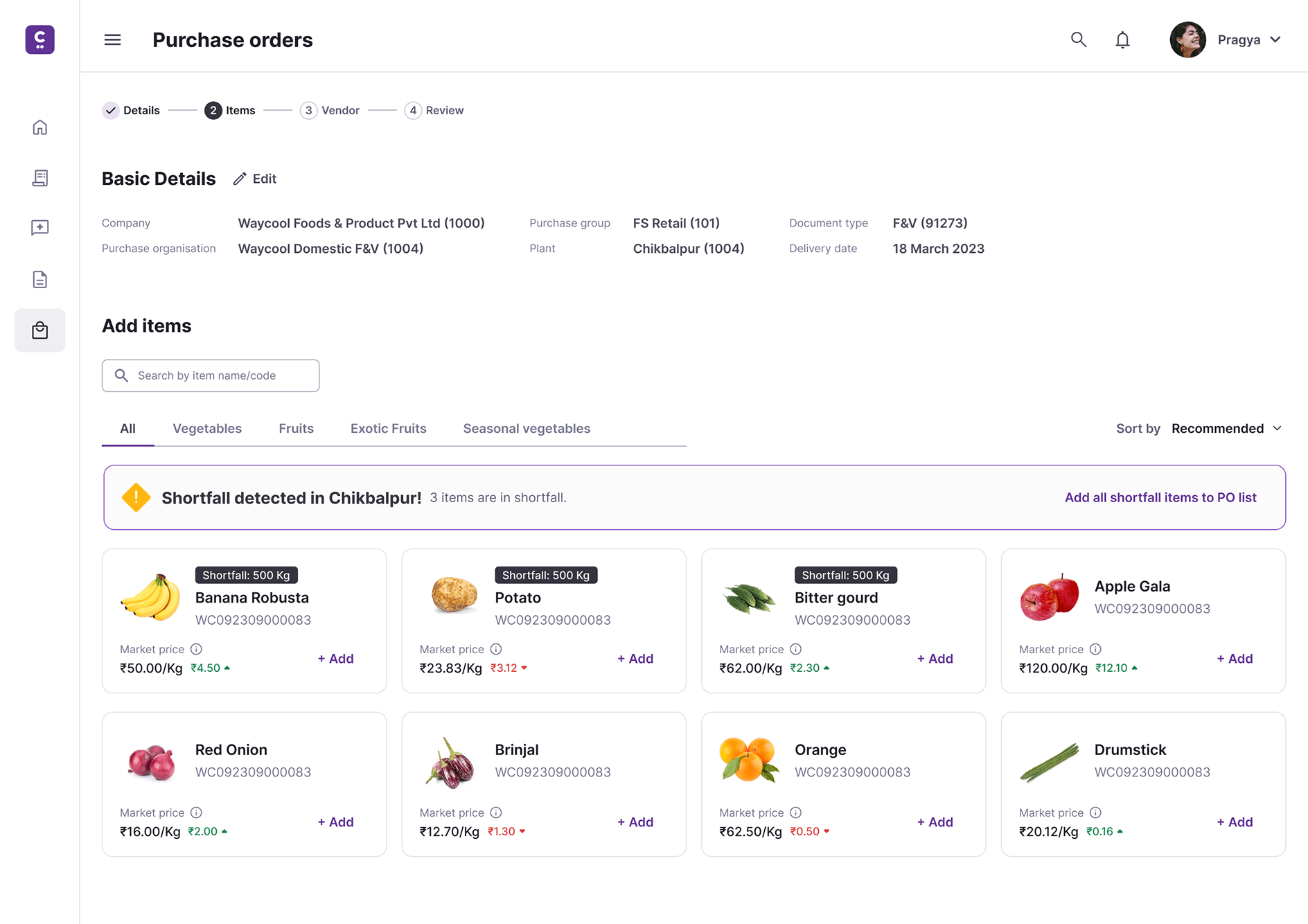Open the chat-plus icon in sidebar
The height and width of the screenshot is (924, 1308).
click(40, 228)
